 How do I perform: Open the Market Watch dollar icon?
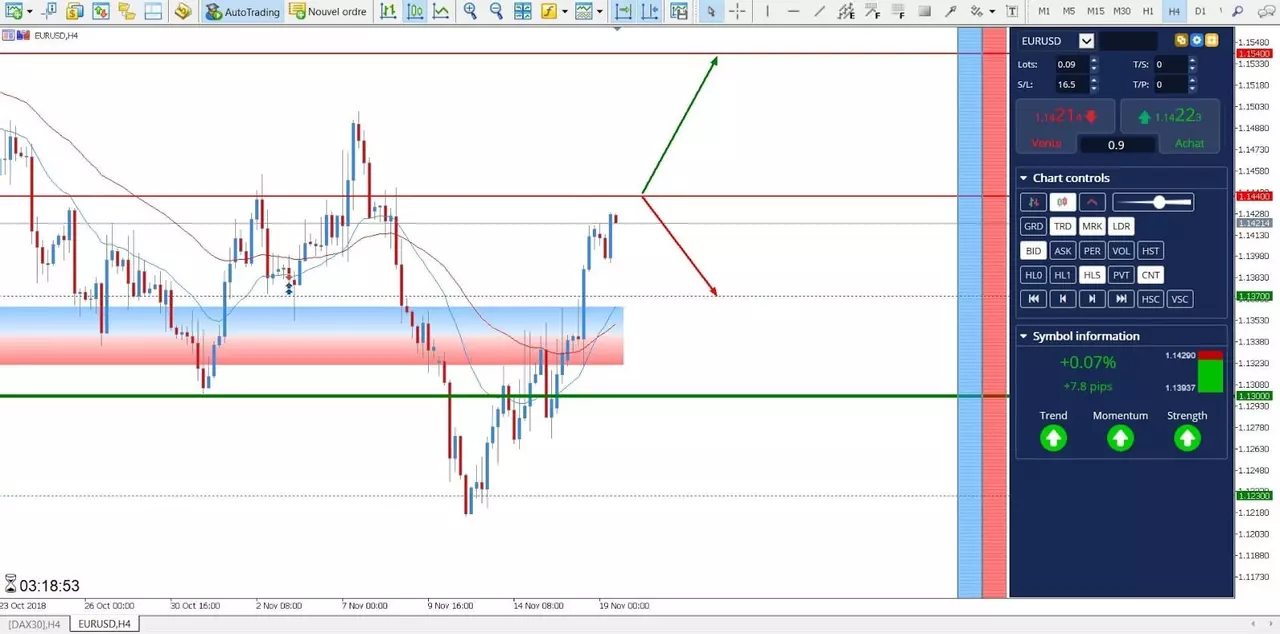(x=75, y=12)
